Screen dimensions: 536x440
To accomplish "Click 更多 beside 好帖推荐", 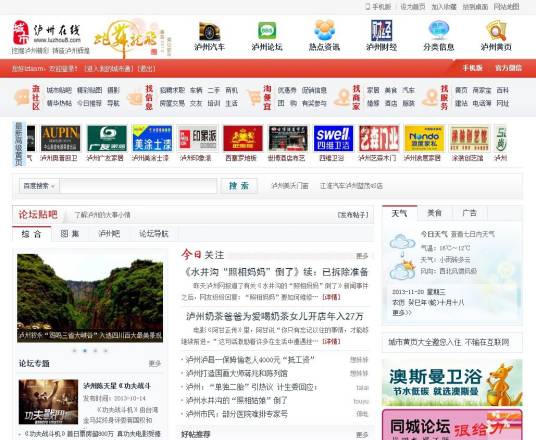I will click(362, 435).
